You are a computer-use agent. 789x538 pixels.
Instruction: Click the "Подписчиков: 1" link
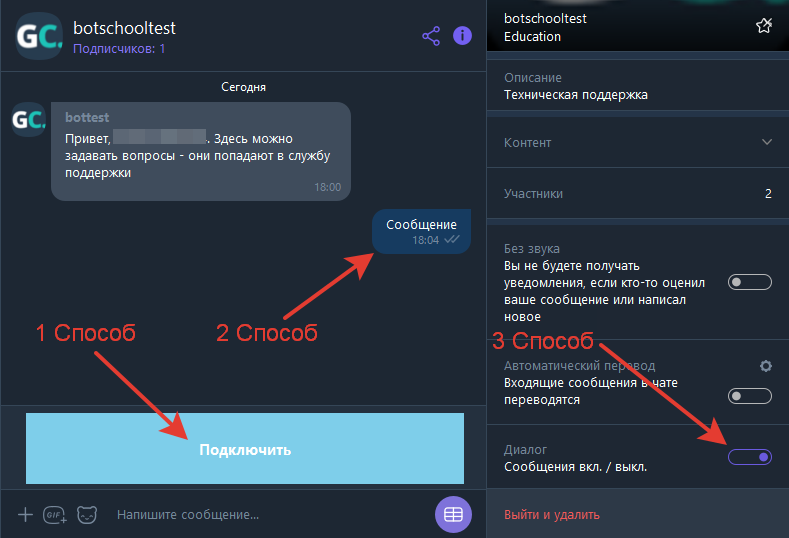coord(119,48)
